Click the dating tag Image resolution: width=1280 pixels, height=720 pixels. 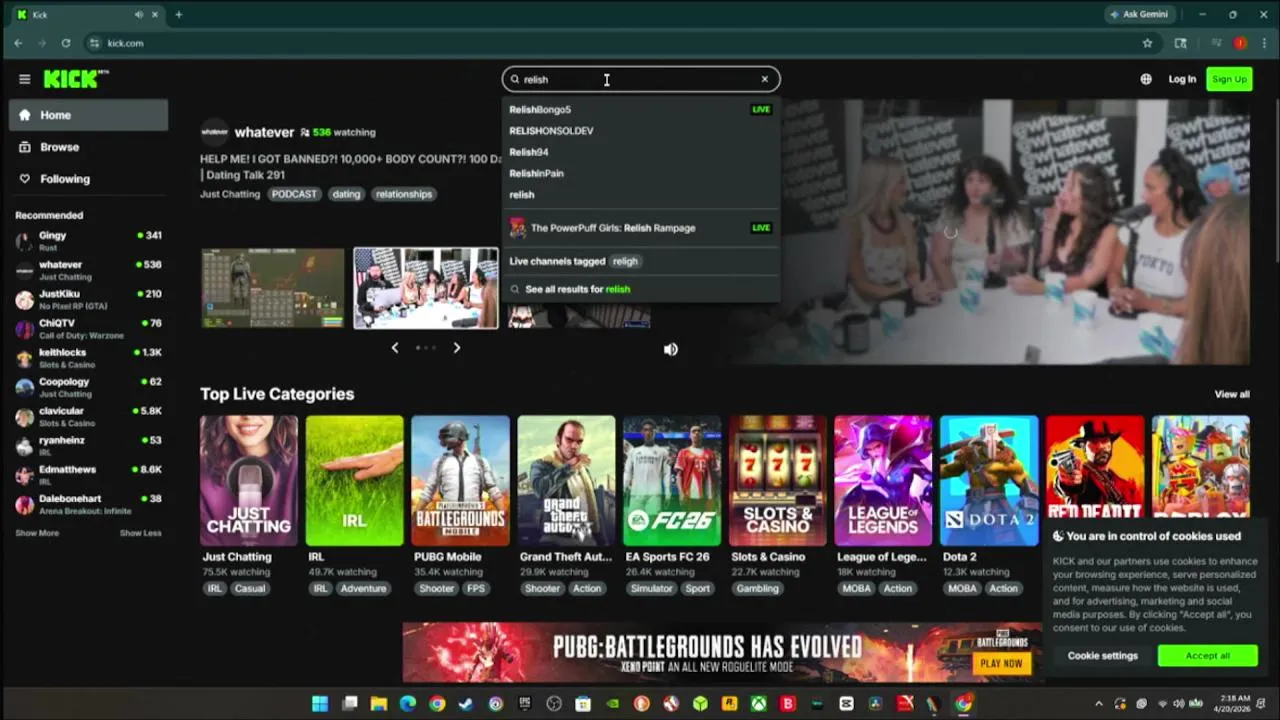346,194
